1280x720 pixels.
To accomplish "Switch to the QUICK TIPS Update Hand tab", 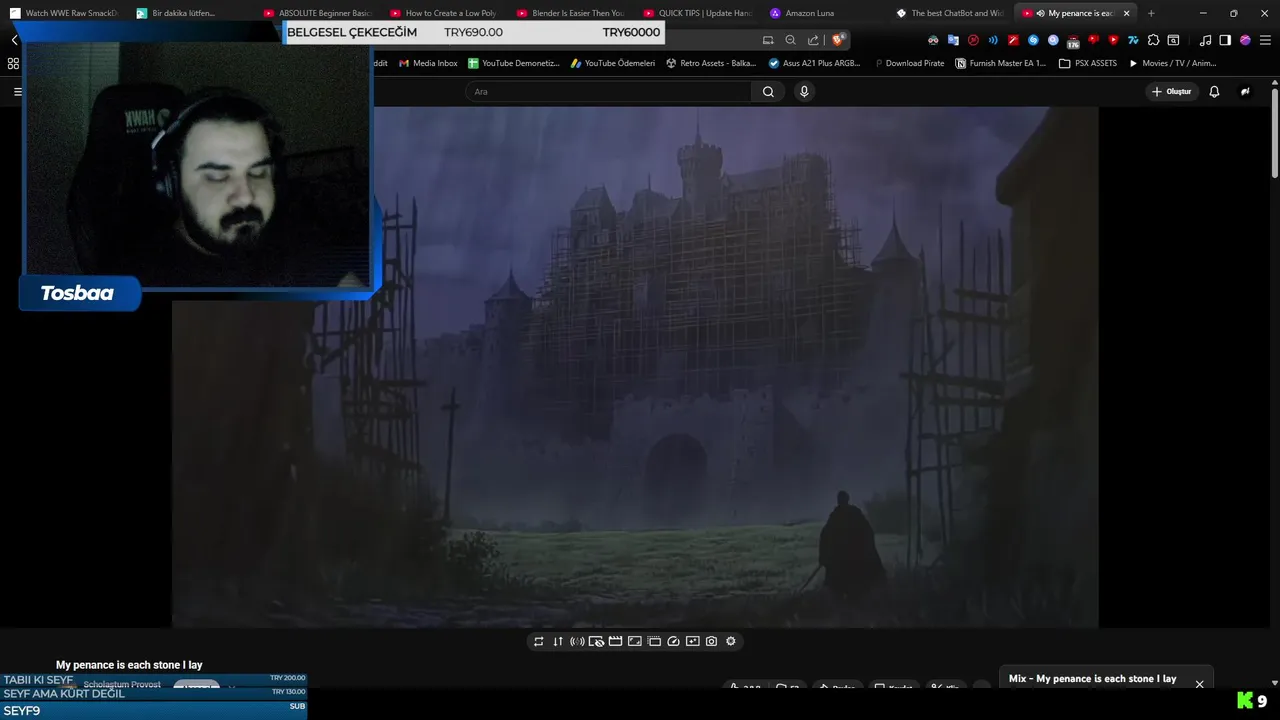I will [698, 13].
